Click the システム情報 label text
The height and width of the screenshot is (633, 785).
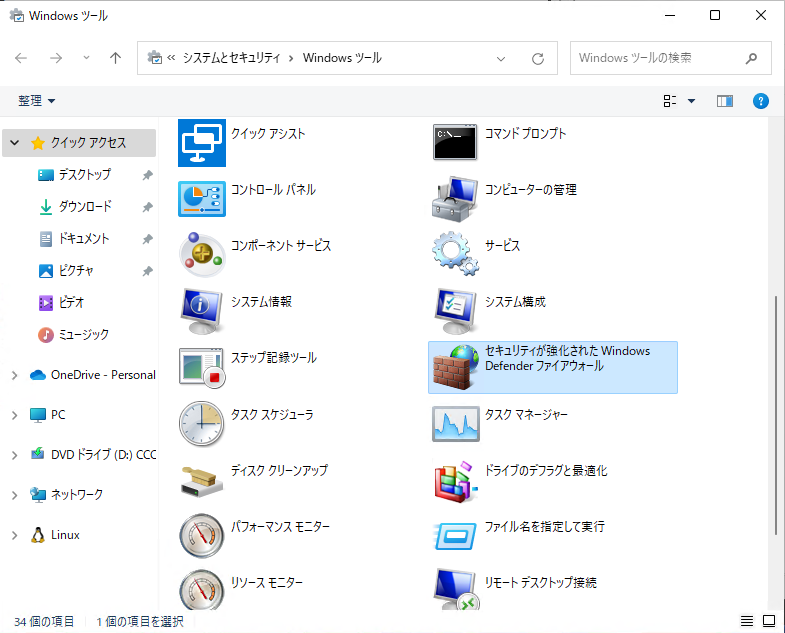261,301
